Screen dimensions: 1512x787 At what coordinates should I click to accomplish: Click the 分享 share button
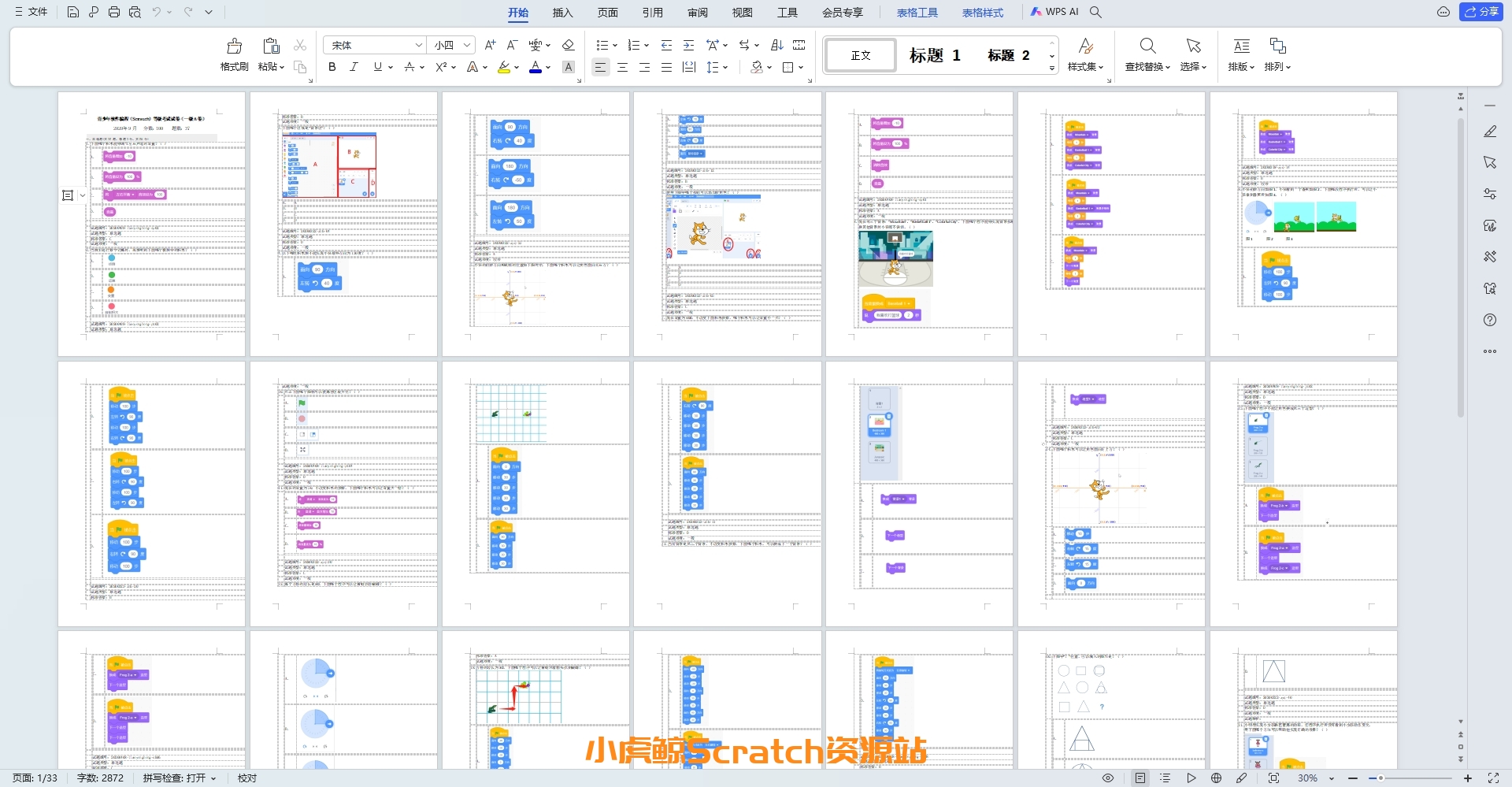(x=1481, y=12)
